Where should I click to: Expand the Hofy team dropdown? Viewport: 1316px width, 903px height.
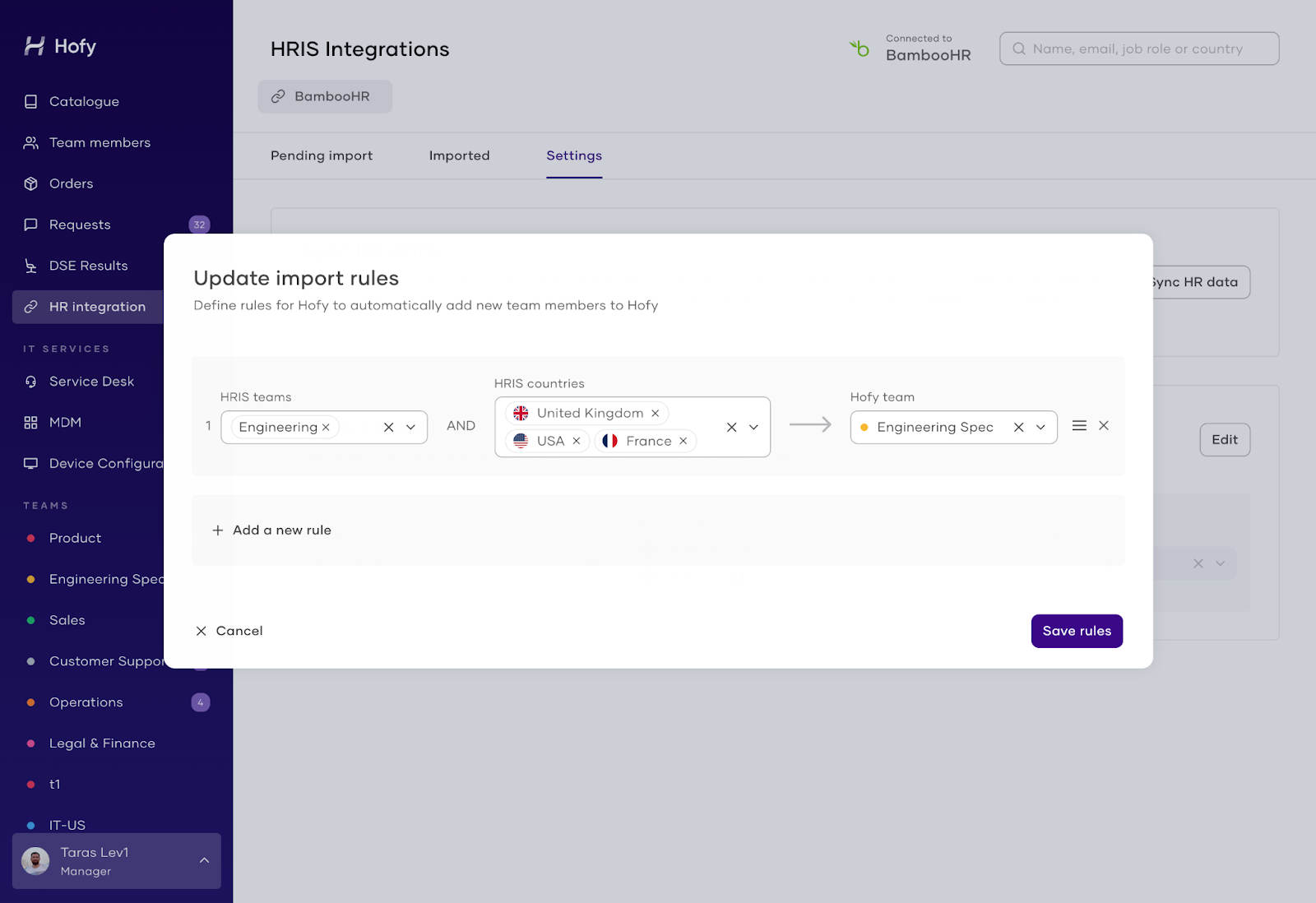[1040, 427]
